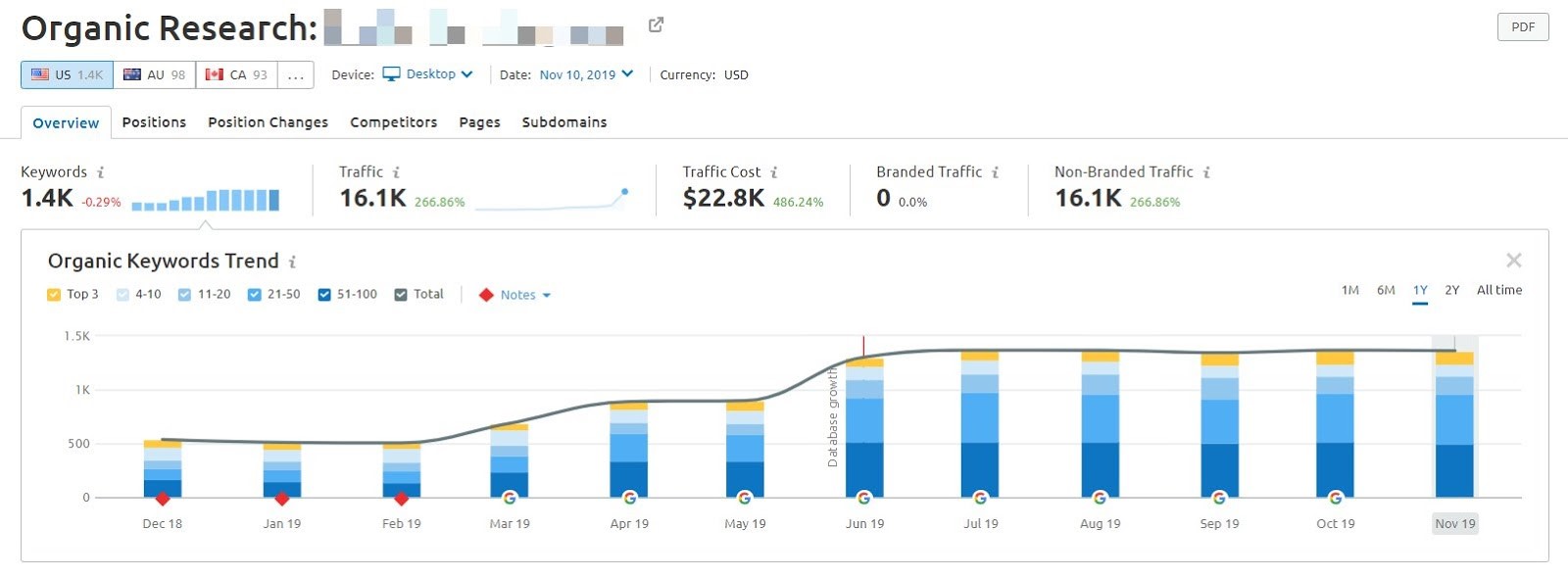Screen dimensions: 1568x577
Task: Click the Google update icon at Jun 19
Action: 864,498
